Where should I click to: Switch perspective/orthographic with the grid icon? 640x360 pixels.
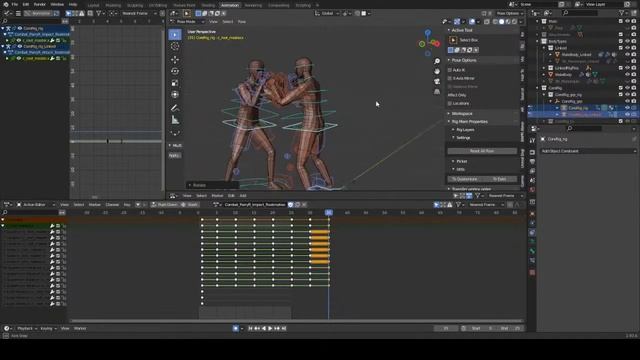(x=437, y=92)
